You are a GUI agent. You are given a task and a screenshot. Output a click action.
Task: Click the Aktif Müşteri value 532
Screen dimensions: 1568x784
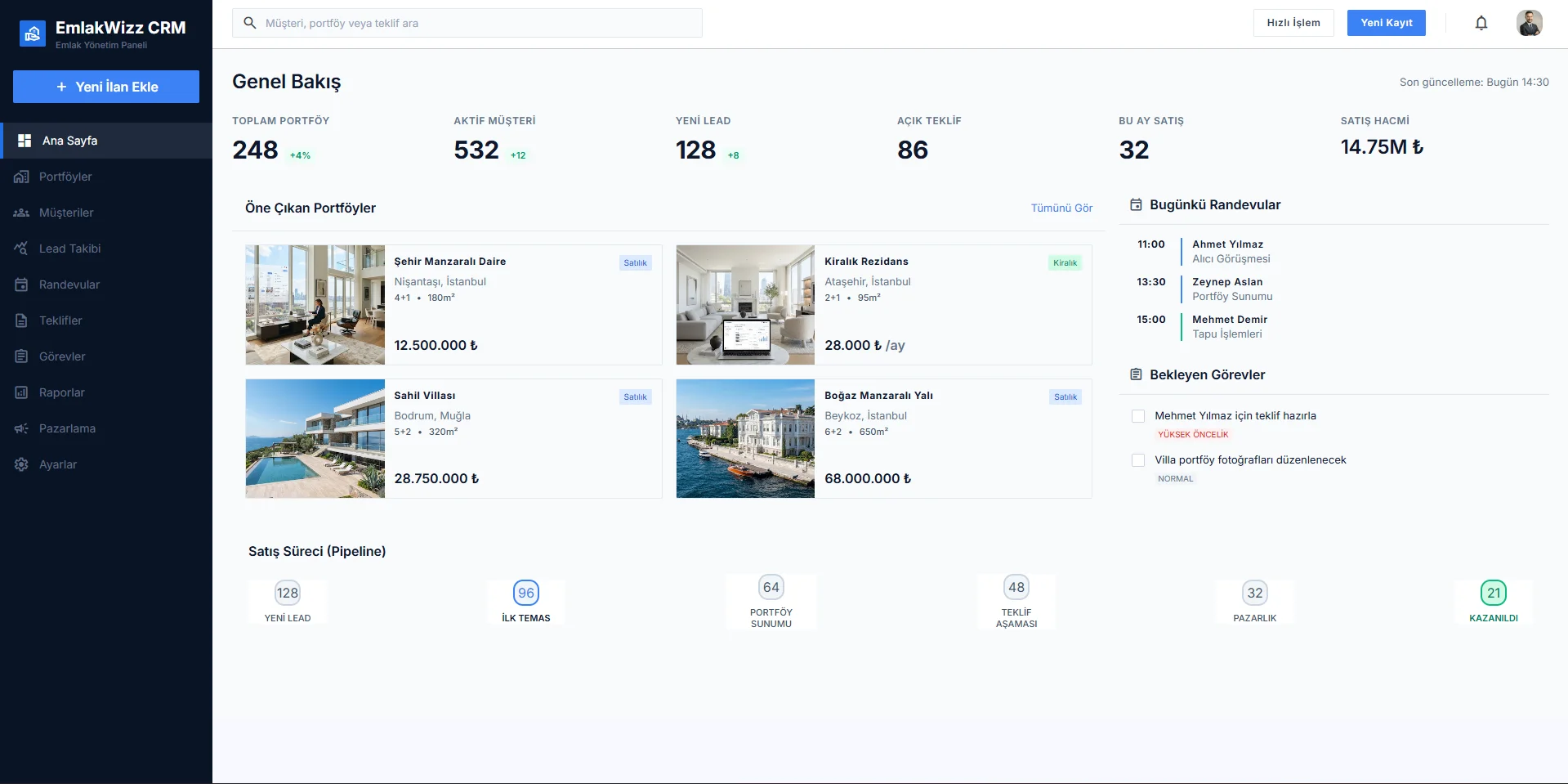(x=476, y=150)
